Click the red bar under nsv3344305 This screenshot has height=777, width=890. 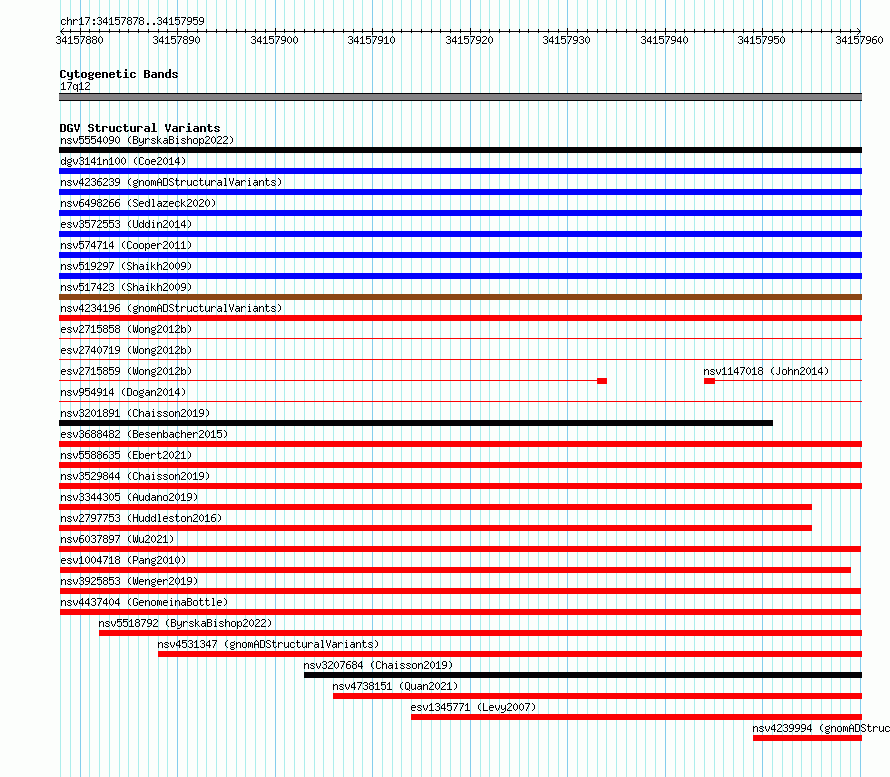coord(435,507)
